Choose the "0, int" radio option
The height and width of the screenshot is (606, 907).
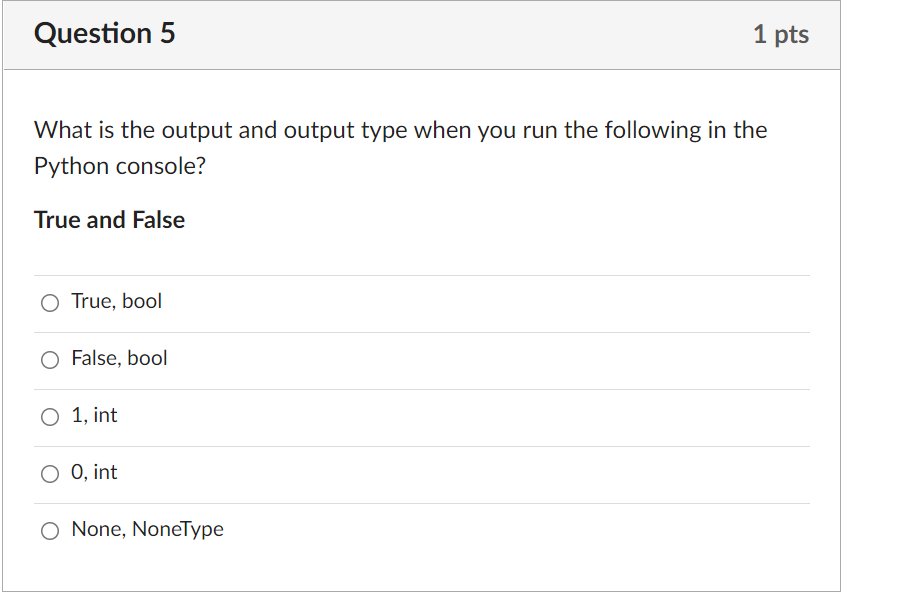[x=50, y=474]
